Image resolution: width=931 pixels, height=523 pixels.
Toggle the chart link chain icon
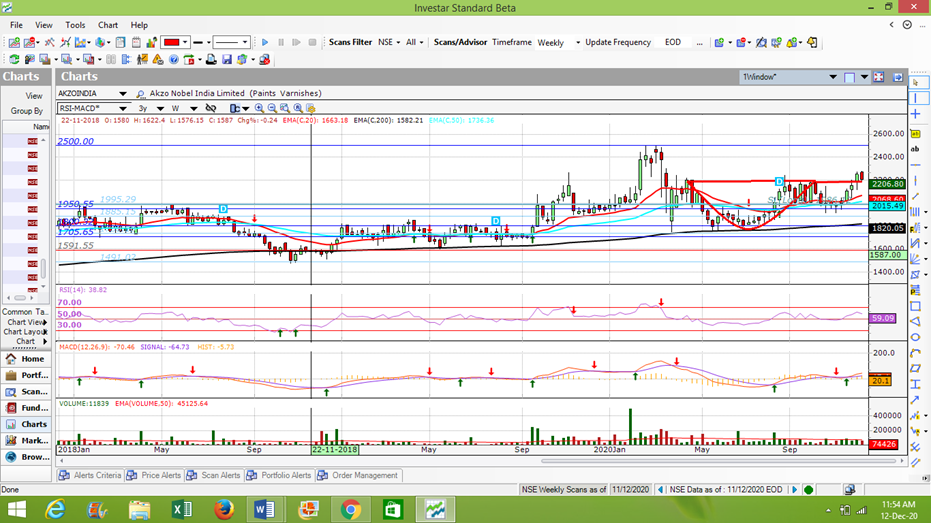click(210, 108)
